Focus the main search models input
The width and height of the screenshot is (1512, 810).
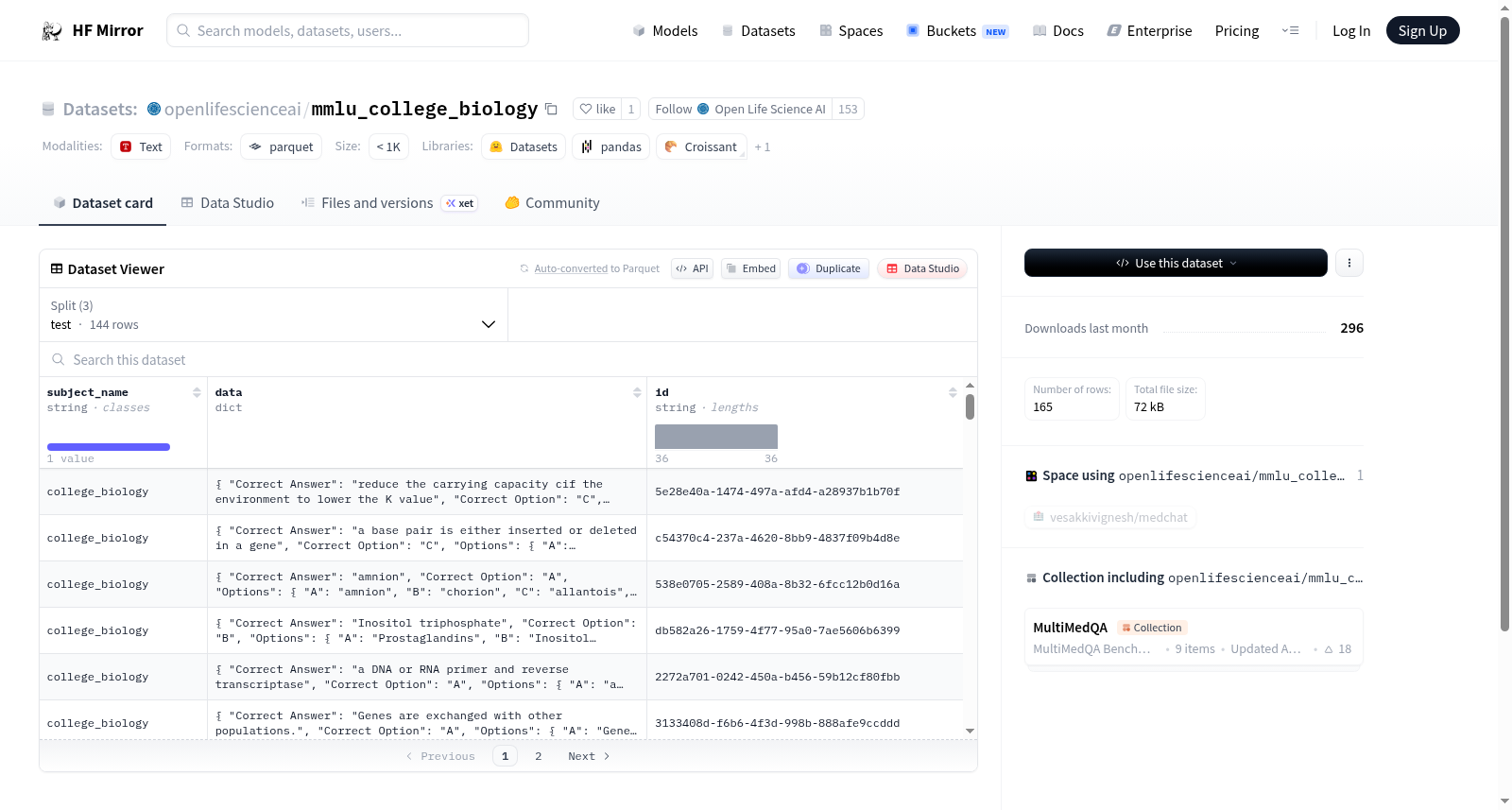click(348, 30)
